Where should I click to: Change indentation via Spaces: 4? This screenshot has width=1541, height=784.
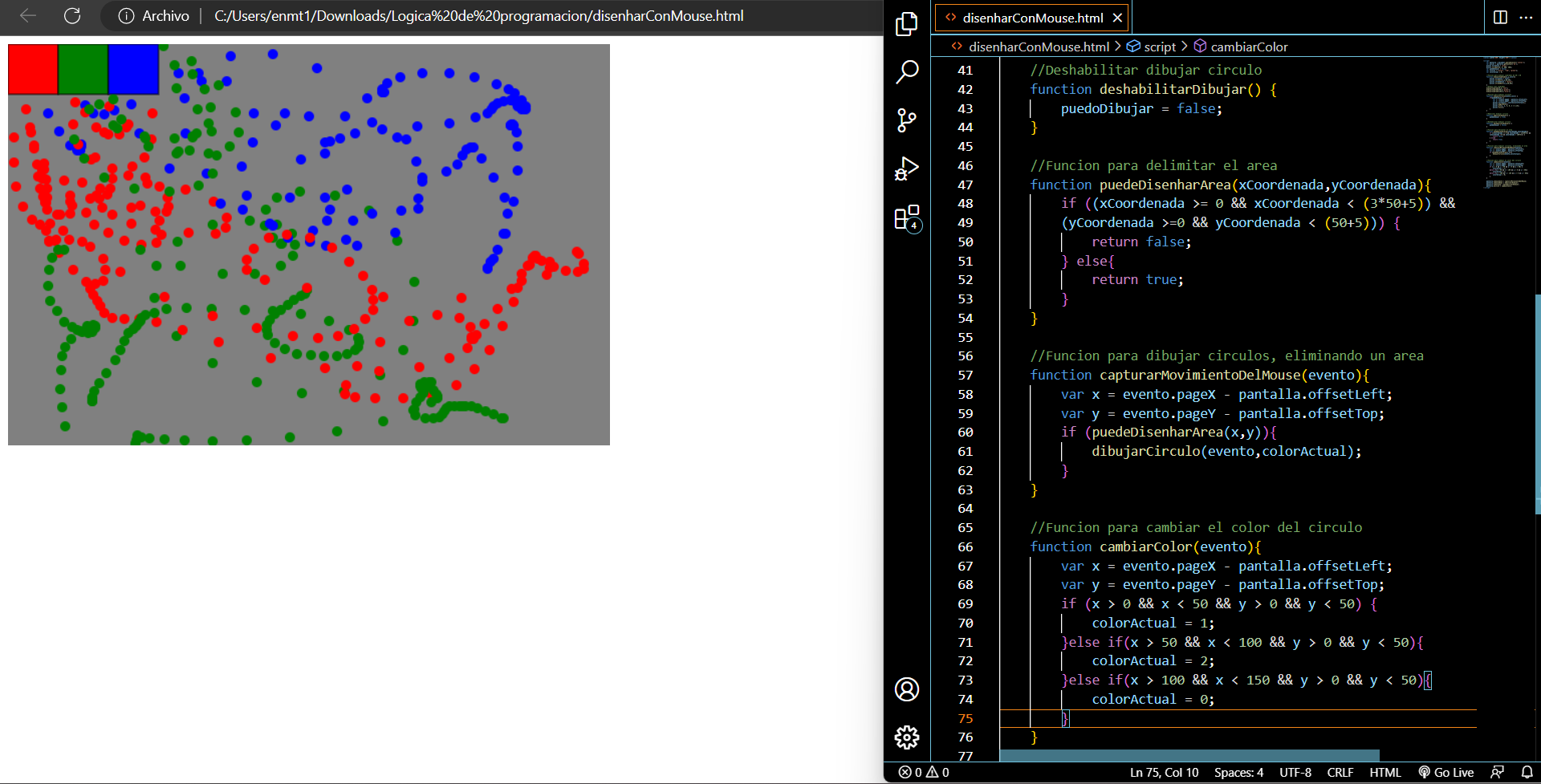(1238, 772)
